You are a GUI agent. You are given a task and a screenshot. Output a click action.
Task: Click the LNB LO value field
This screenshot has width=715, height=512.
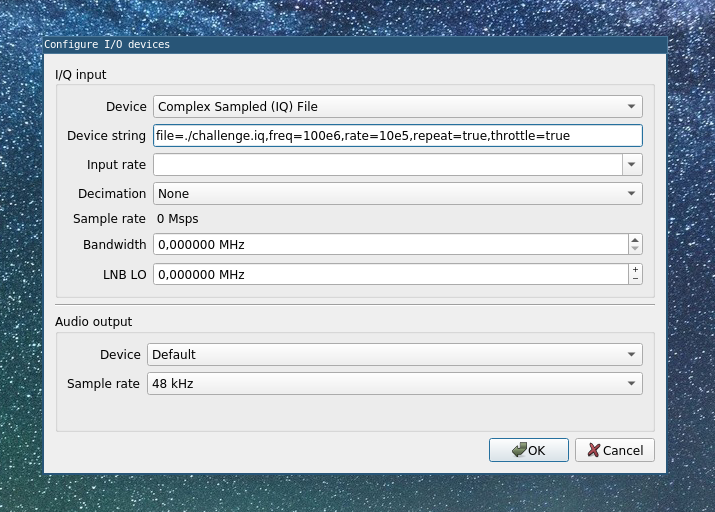pos(391,274)
